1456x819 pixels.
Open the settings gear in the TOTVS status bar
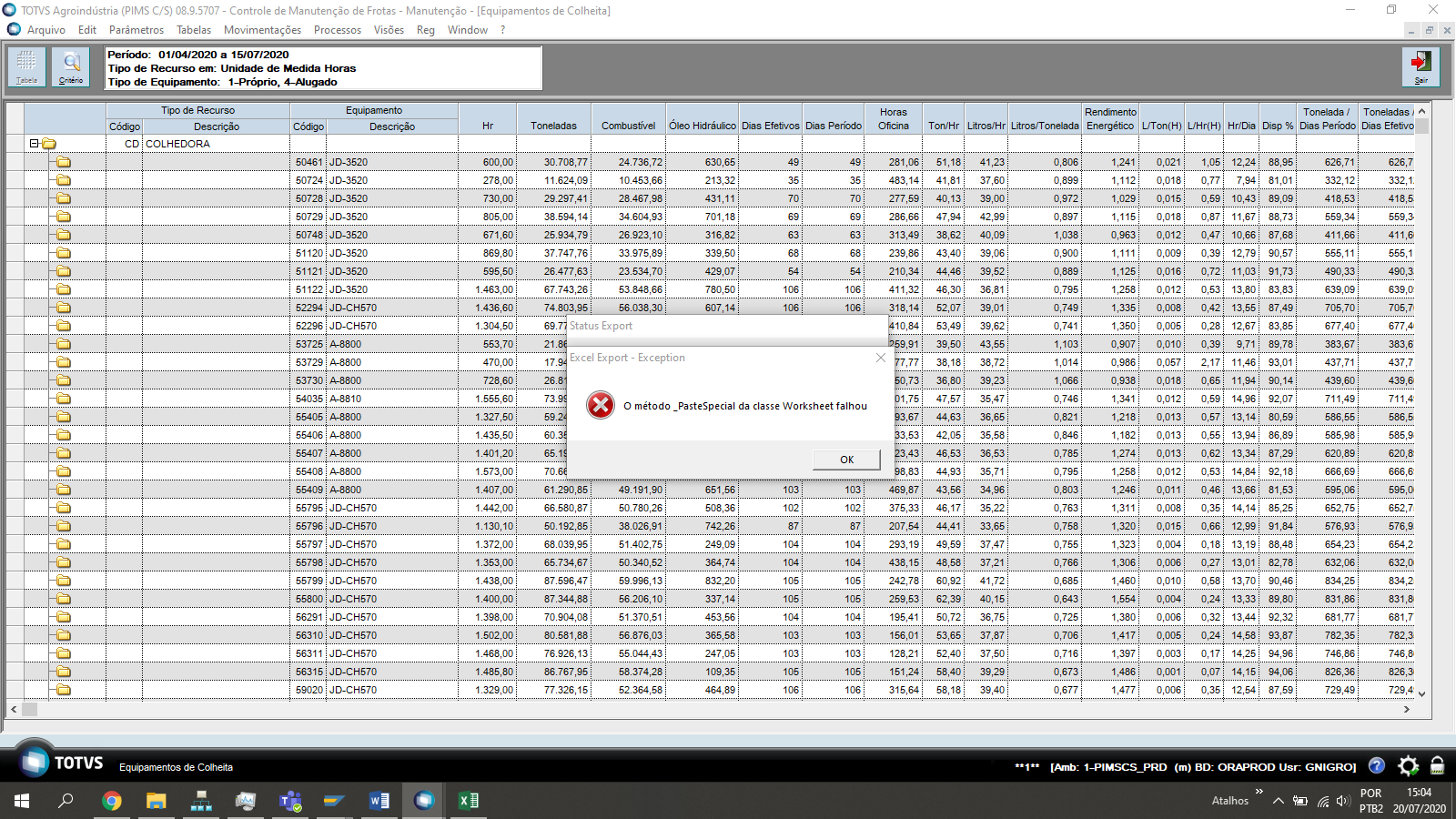click(1408, 766)
